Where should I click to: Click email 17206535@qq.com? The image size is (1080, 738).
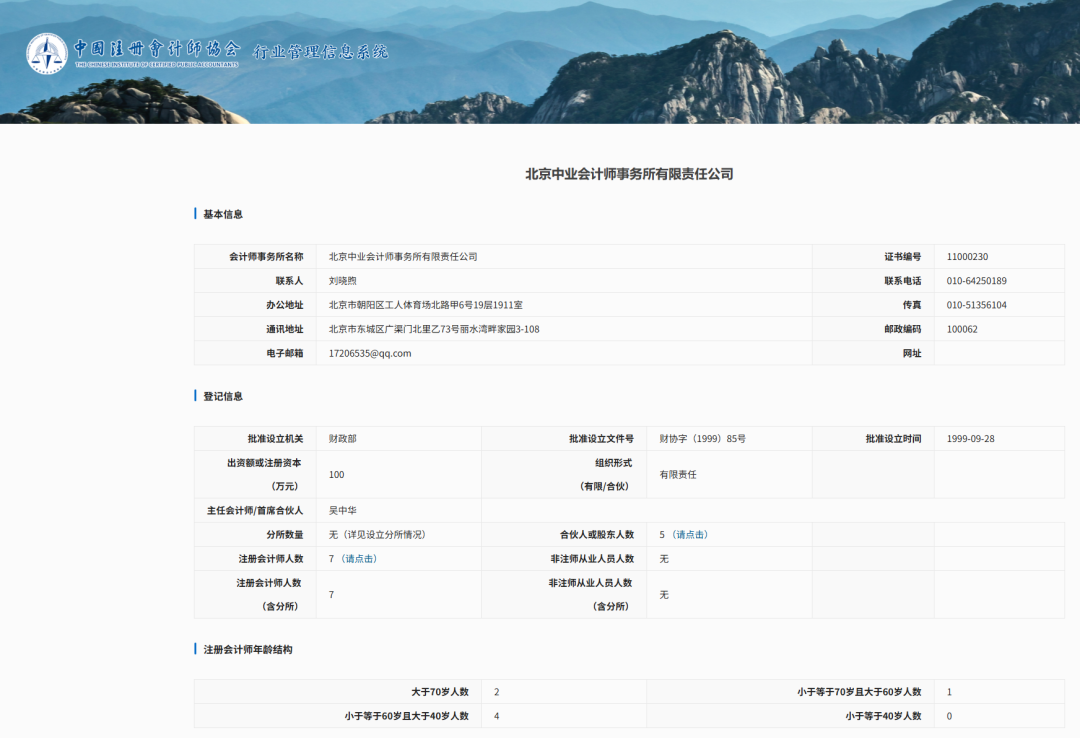tap(370, 353)
